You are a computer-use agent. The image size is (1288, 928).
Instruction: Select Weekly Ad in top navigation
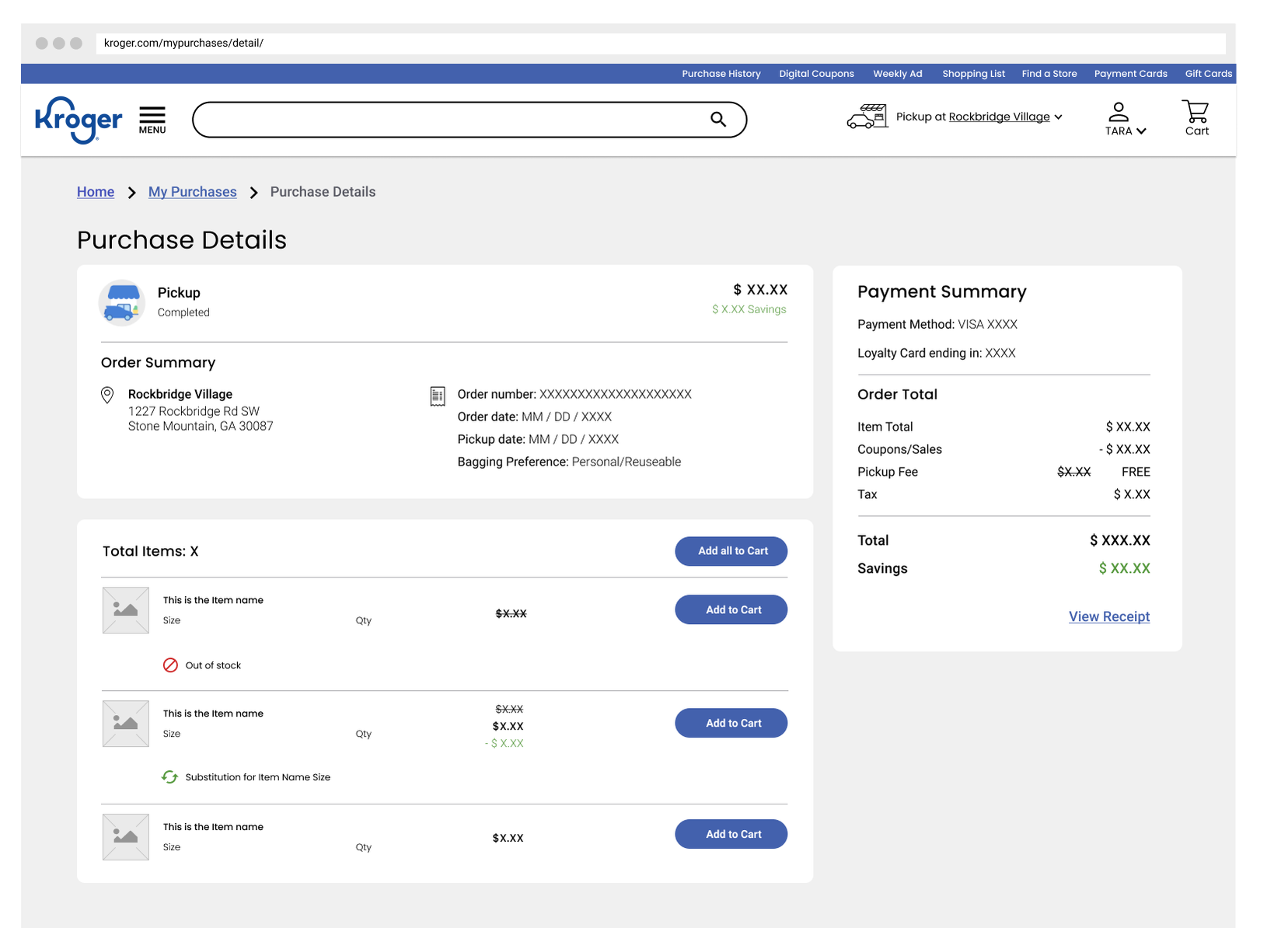(x=898, y=74)
